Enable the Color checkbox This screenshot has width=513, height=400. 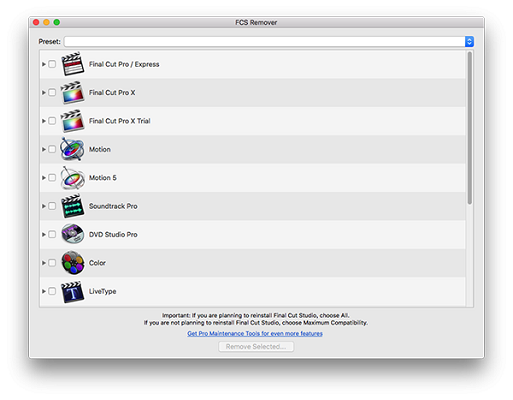click(52, 263)
